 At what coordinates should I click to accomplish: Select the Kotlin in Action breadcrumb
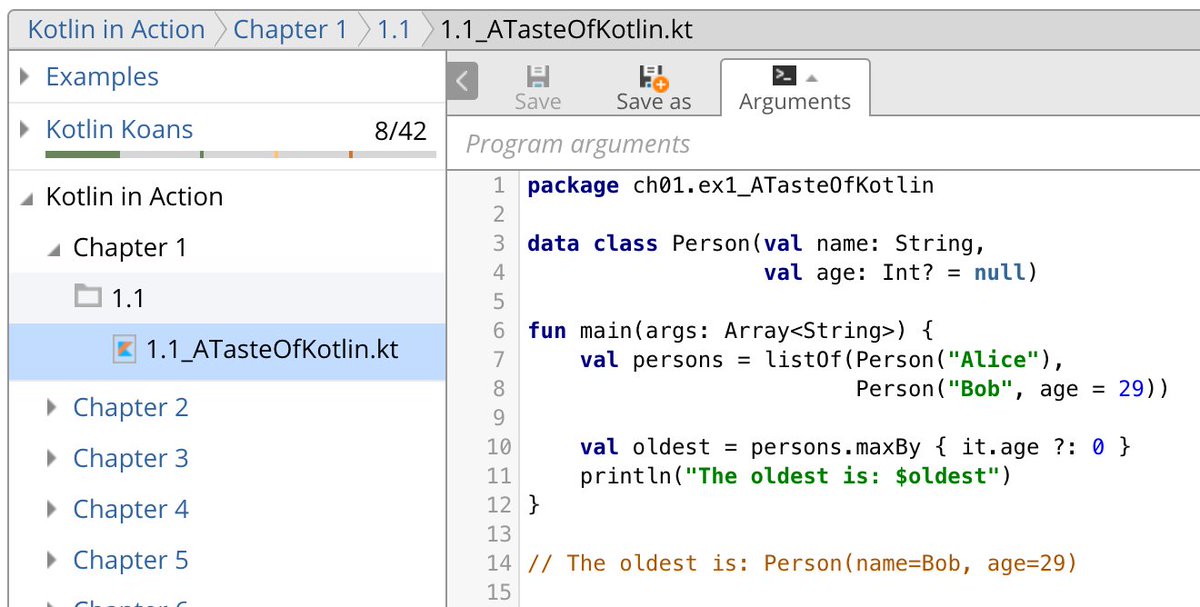click(x=116, y=30)
